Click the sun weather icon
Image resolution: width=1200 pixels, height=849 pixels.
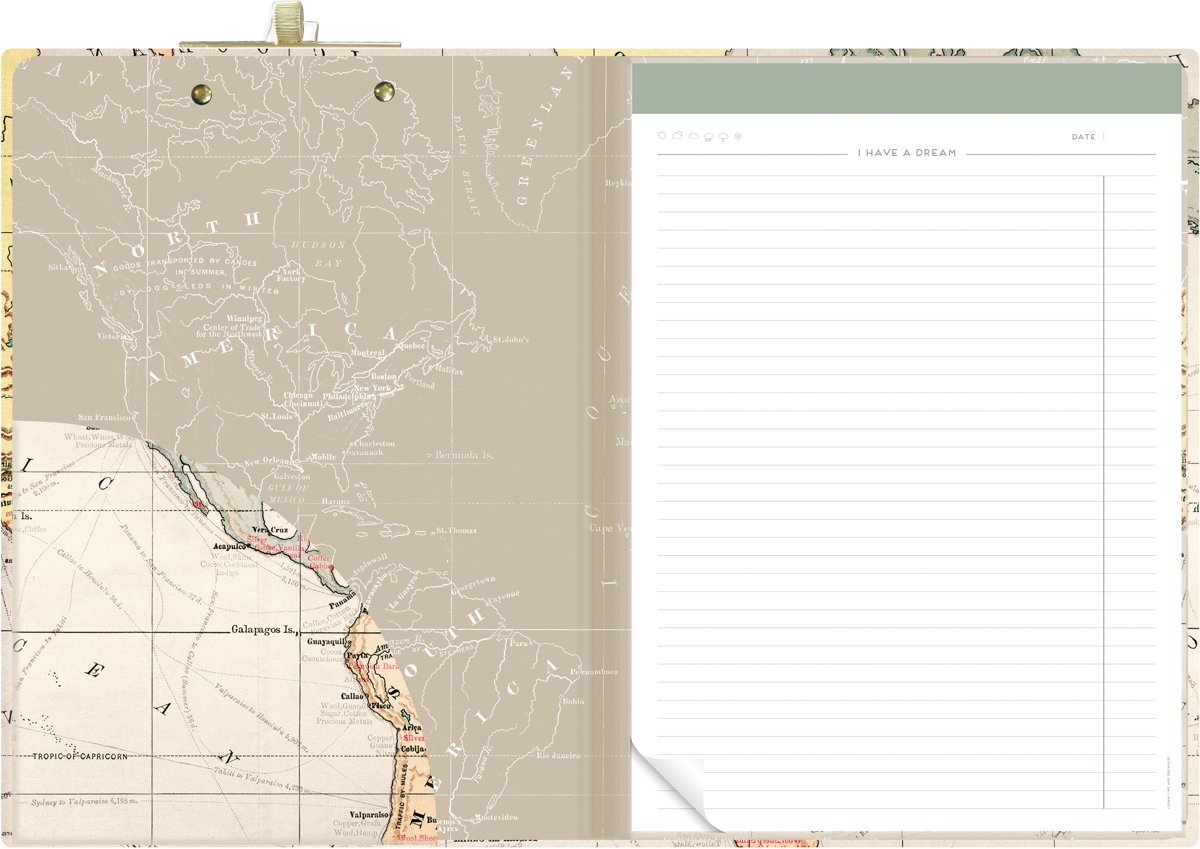click(x=662, y=136)
